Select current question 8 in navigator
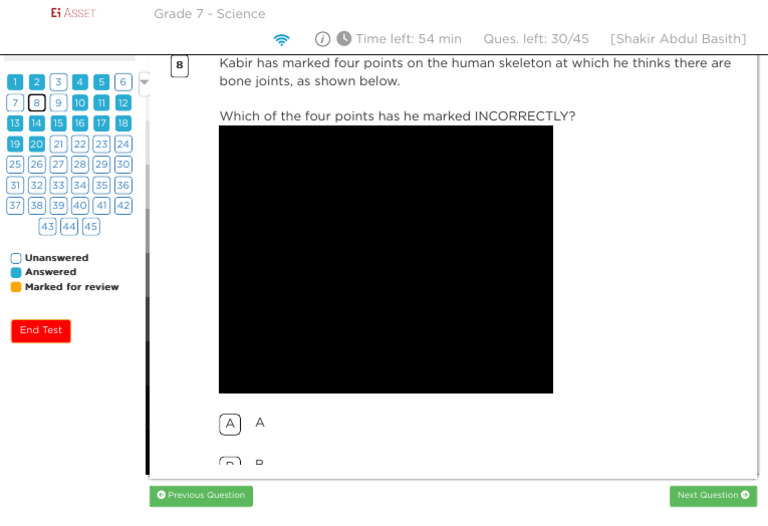The image size is (768, 526). point(37,102)
